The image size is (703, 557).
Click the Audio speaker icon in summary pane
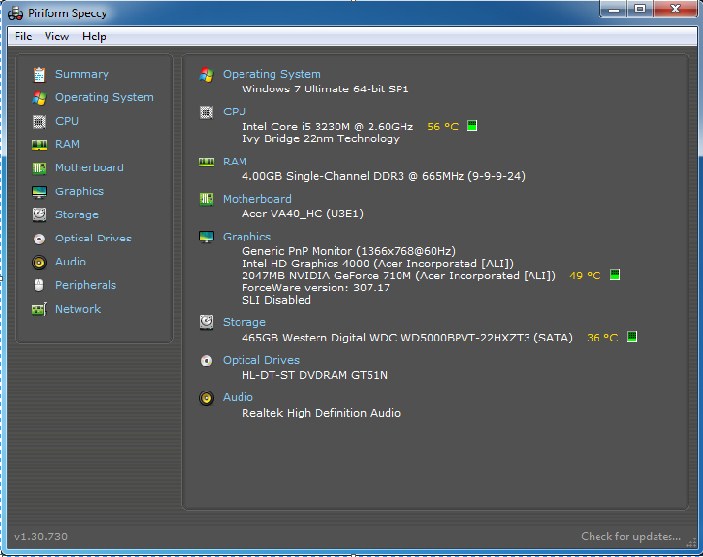point(206,398)
